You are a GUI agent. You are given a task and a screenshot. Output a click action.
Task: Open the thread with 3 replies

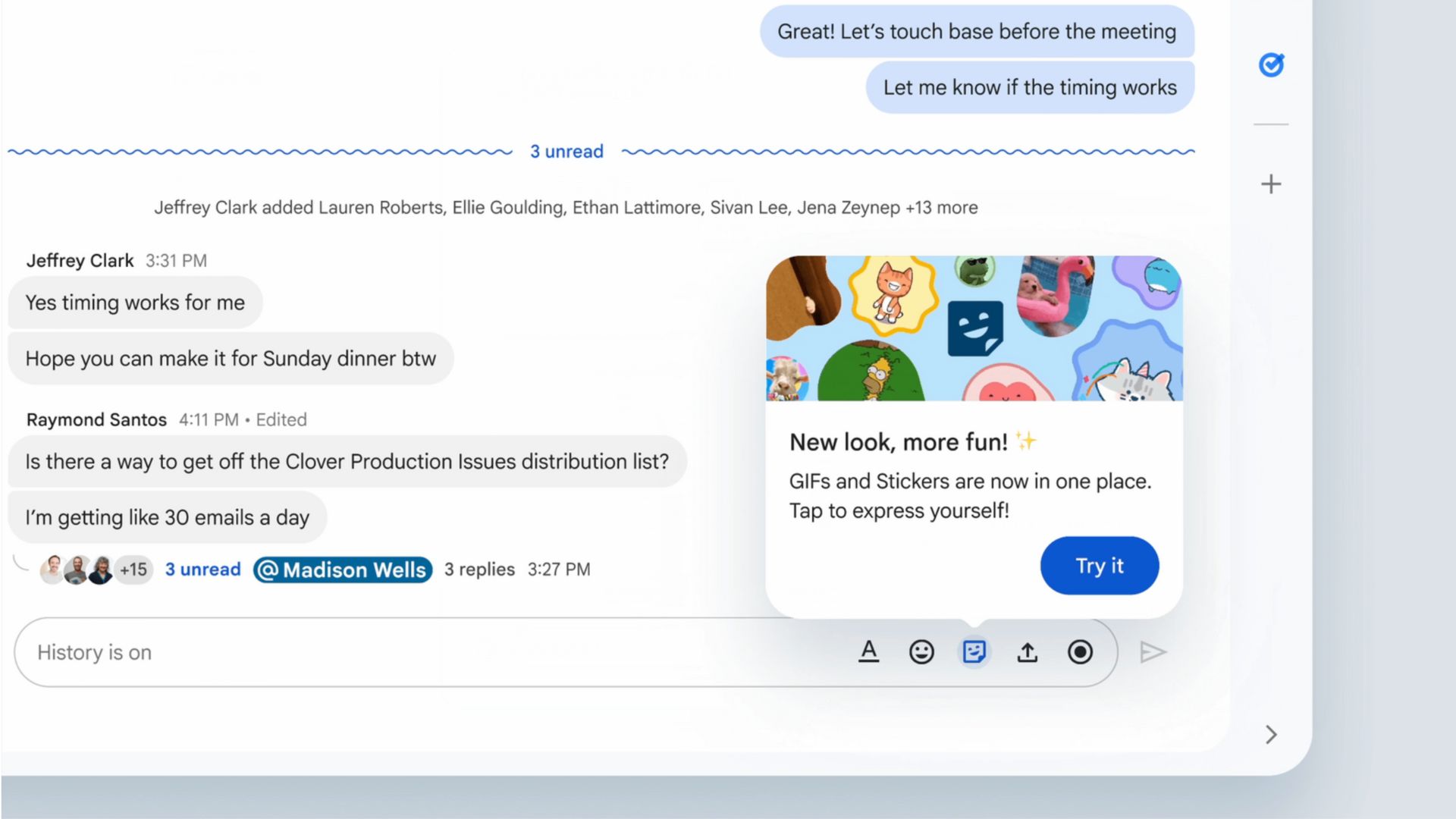(x=479, y=570)
